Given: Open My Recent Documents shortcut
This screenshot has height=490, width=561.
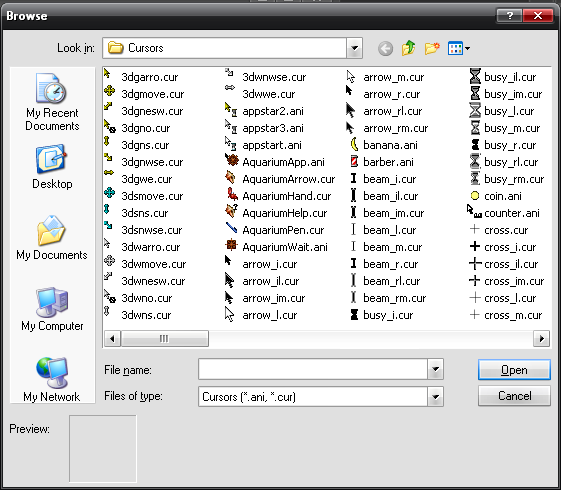Looking at the screenshot, I should pyautogui.click(x=52, y=102).
